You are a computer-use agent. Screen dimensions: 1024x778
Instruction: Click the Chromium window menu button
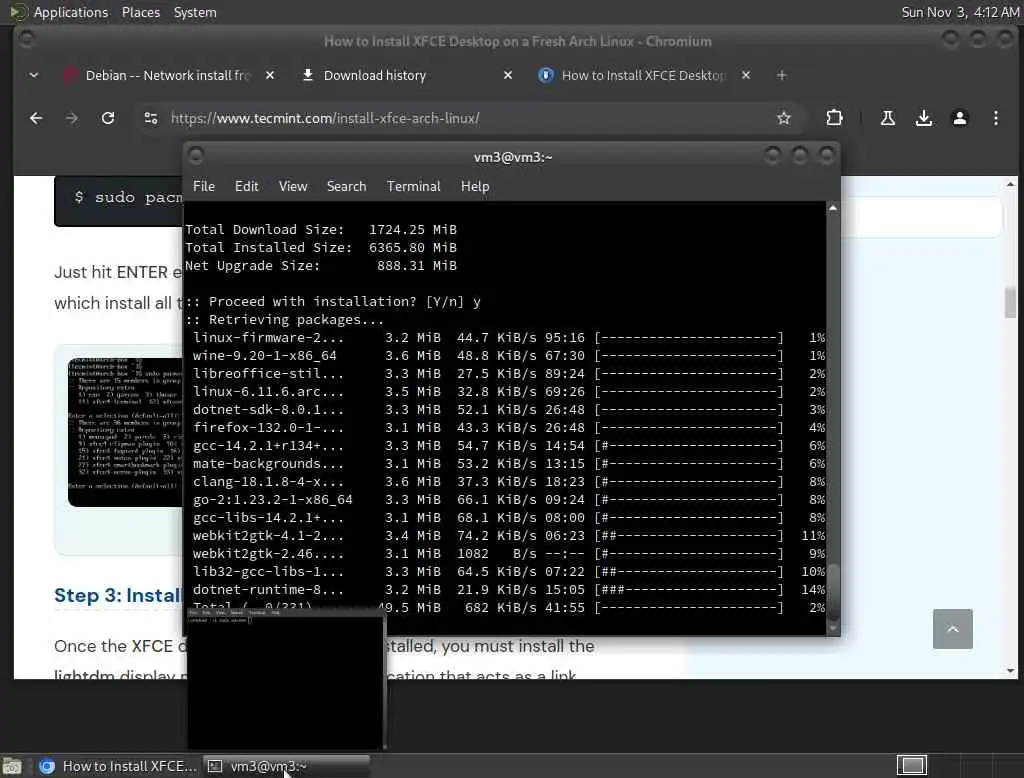26,40
